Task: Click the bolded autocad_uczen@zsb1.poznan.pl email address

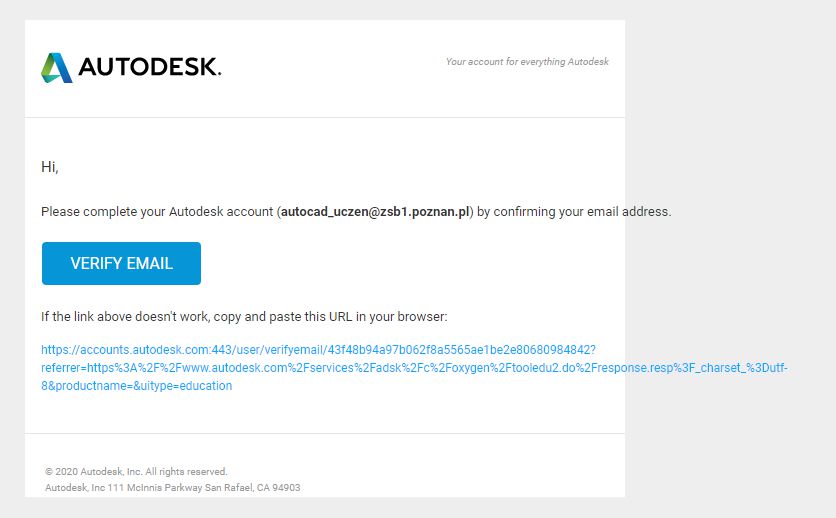Action: click(376, 212)
